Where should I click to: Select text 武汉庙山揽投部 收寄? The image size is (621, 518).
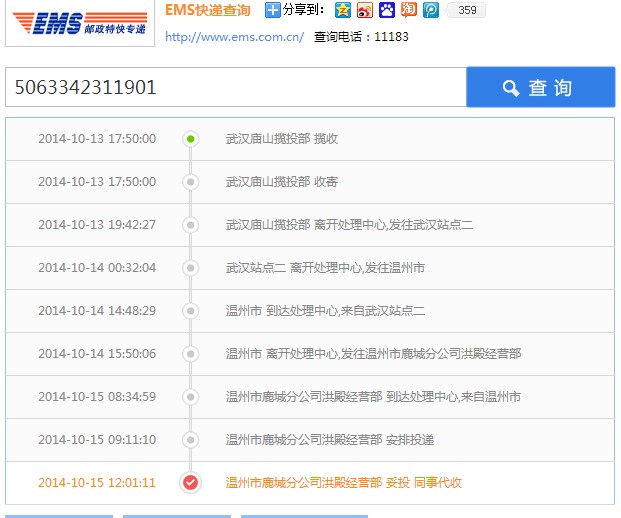coord(282,182)
